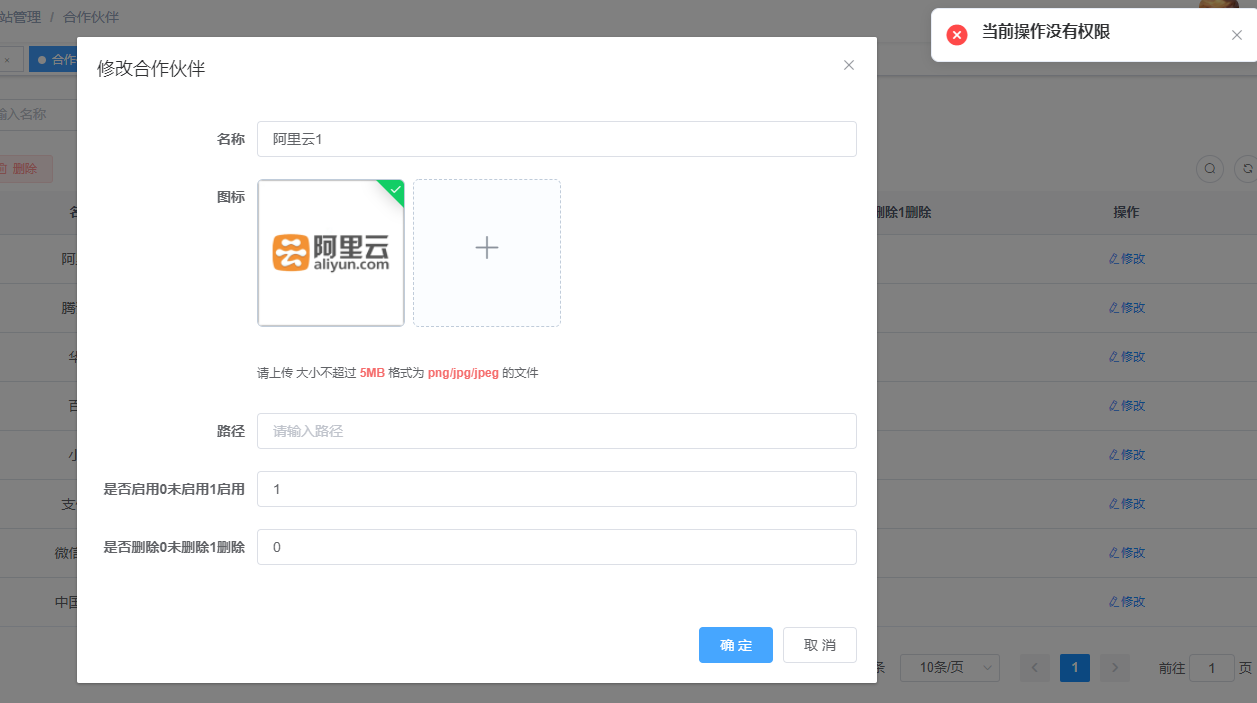Viewport: 1257px width, 703px height.
Task: Confirm changes with the 确定 button
Action: tap(736, 645)
